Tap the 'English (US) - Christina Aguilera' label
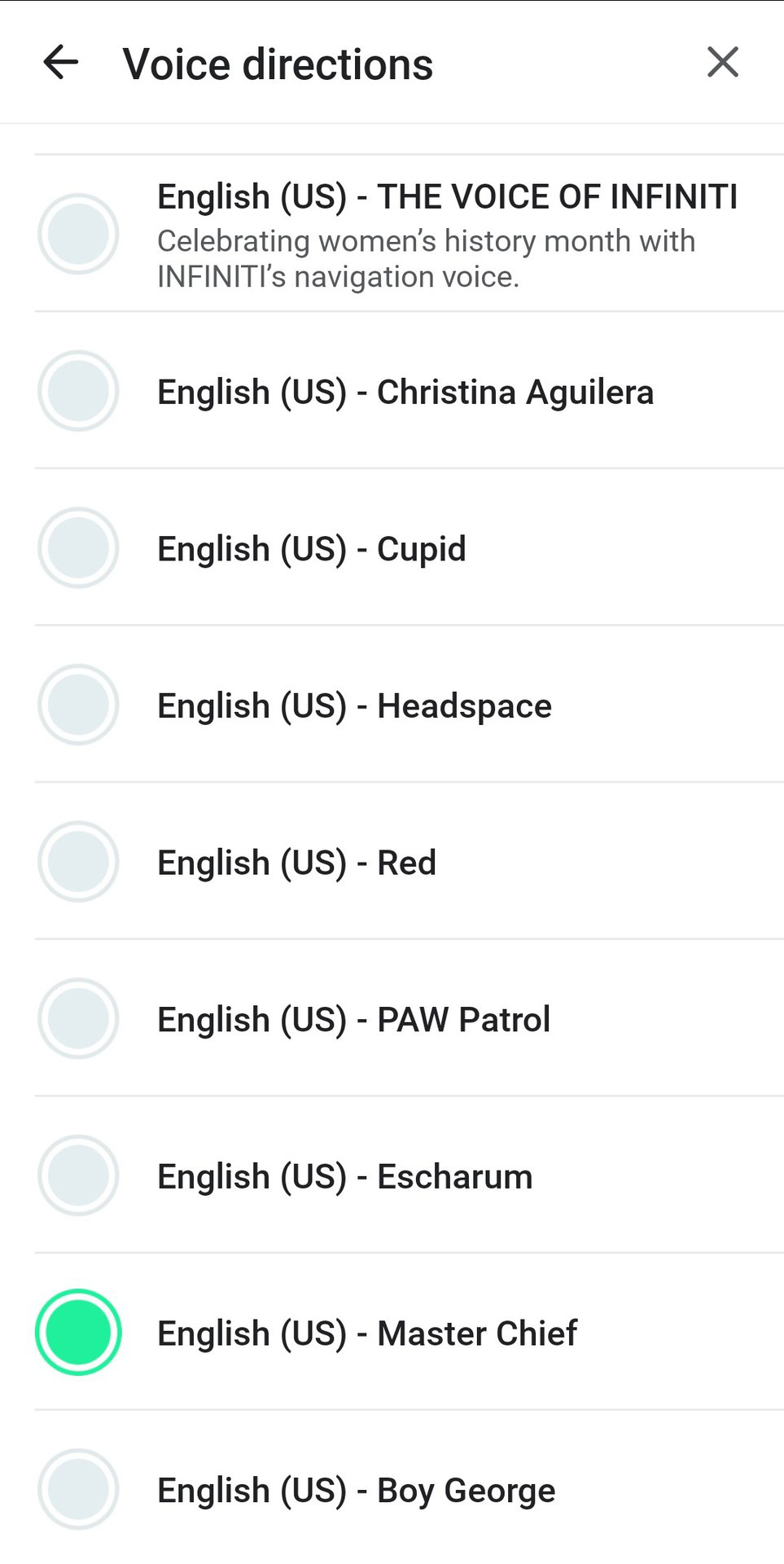 coord(405,393)
